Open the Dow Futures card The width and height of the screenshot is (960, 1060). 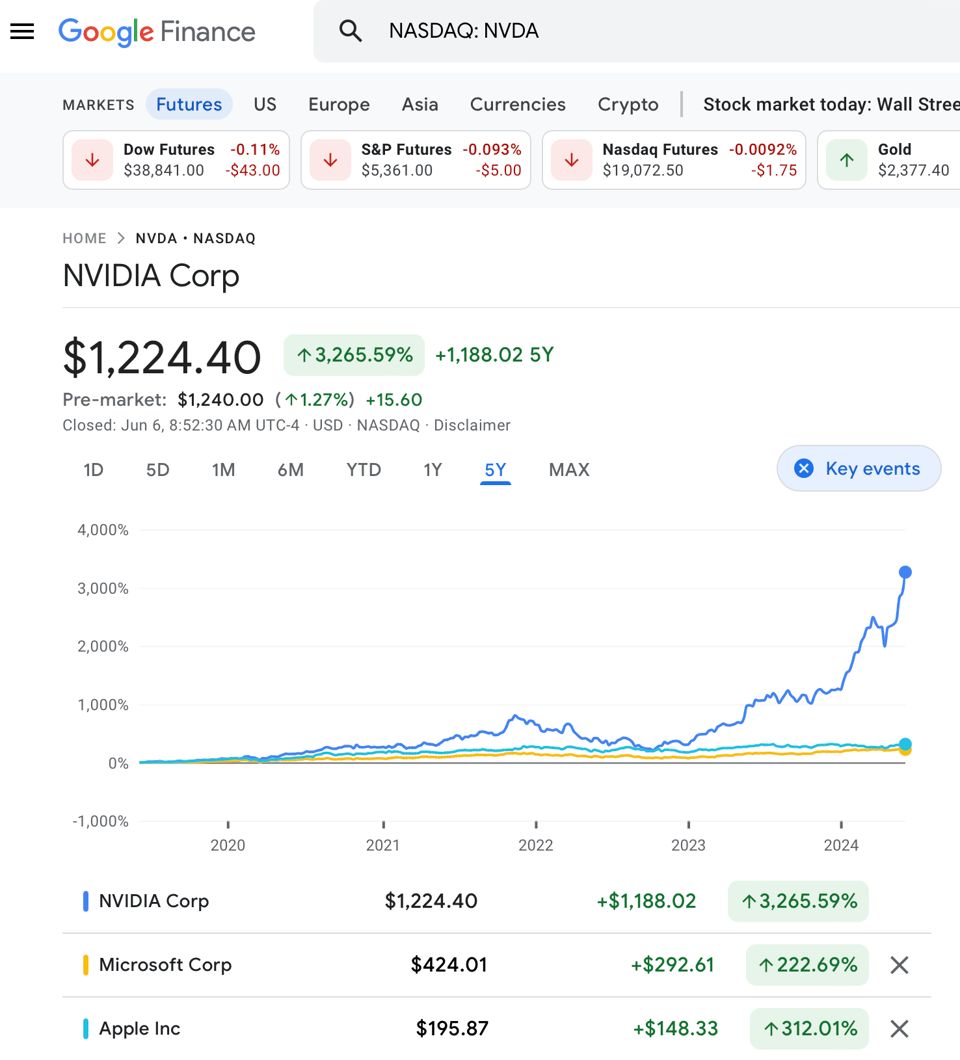click(176, 160)
